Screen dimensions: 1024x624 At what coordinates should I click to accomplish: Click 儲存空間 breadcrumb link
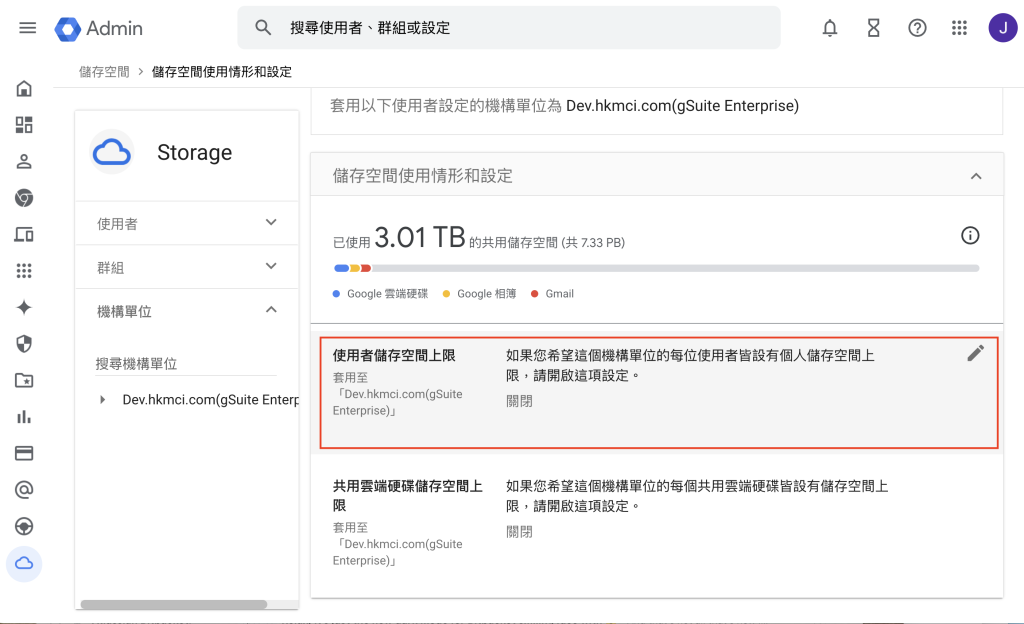pos(104,72)
